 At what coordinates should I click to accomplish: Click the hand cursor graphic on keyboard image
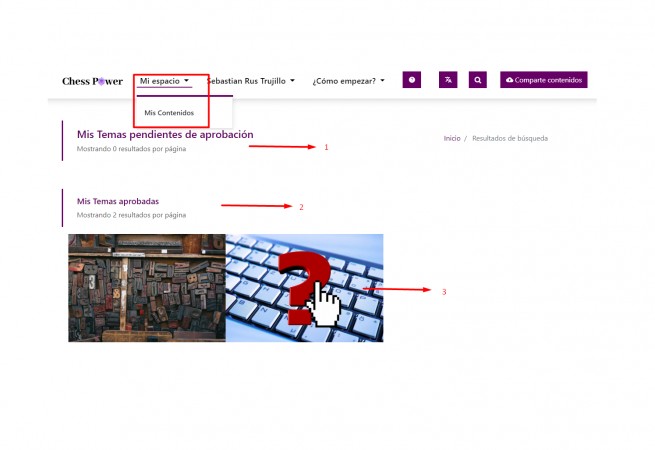click(x=325, y=302)
